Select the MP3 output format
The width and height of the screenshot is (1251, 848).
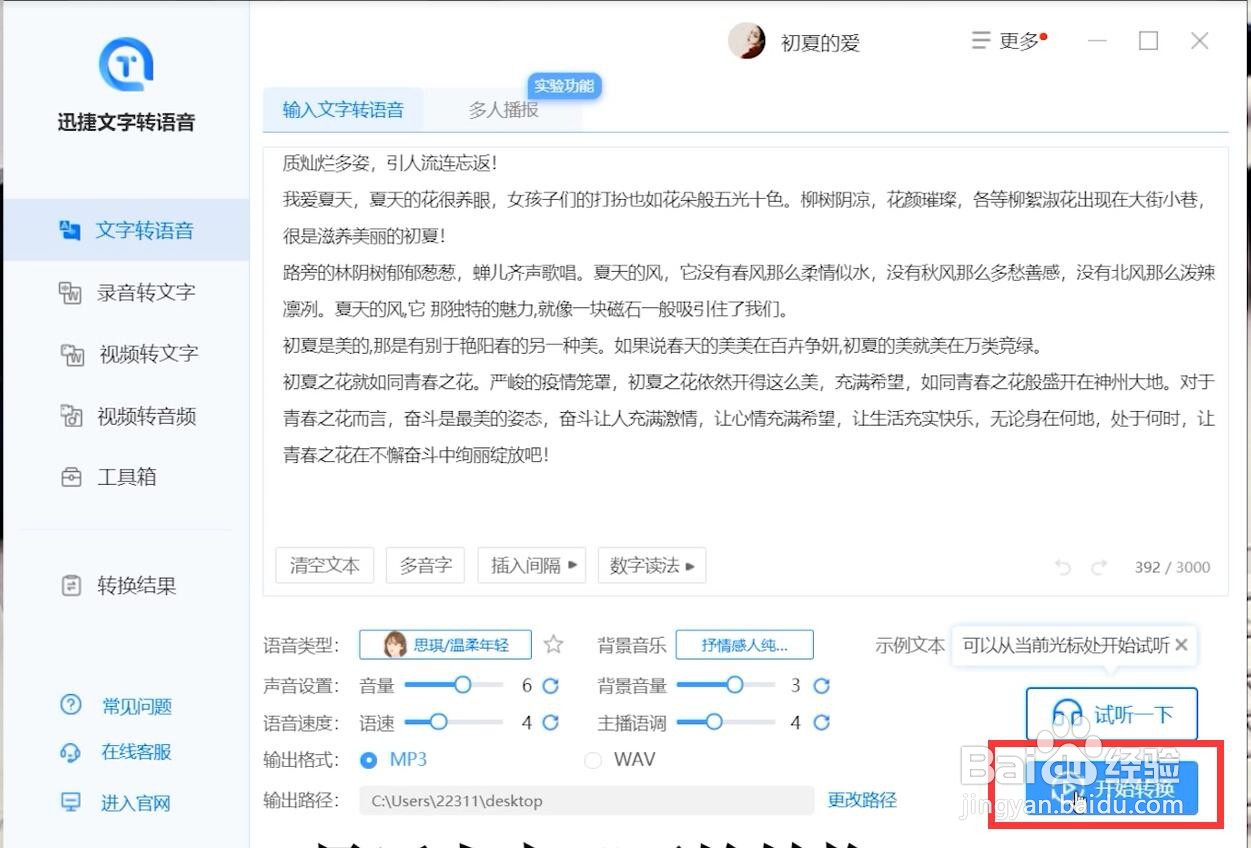[x=394, y=760]
